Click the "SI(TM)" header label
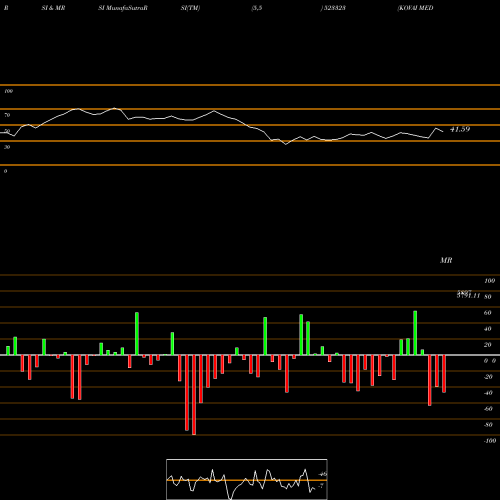 (190, 8)
